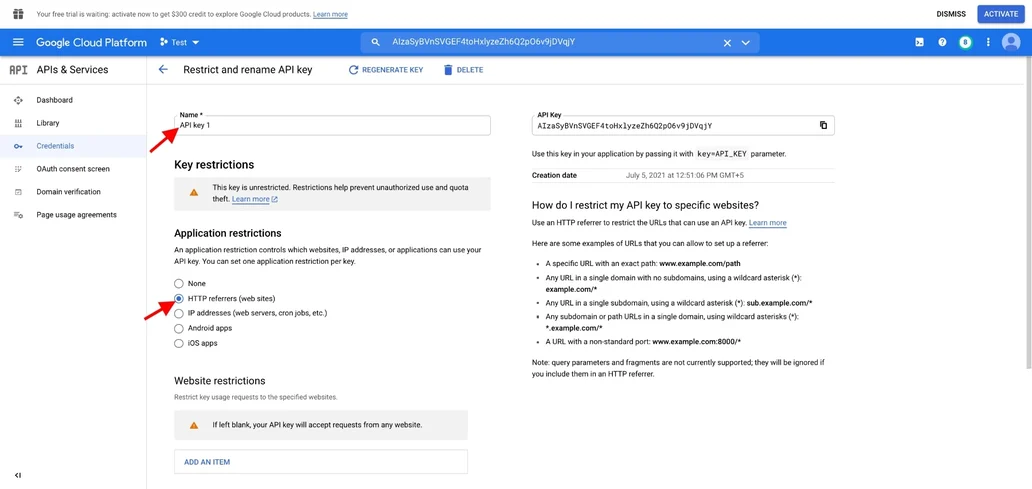This screenshot has height=489, width=1032.
Task: Click the Library sidebar icon
Action: pos(18,123)
